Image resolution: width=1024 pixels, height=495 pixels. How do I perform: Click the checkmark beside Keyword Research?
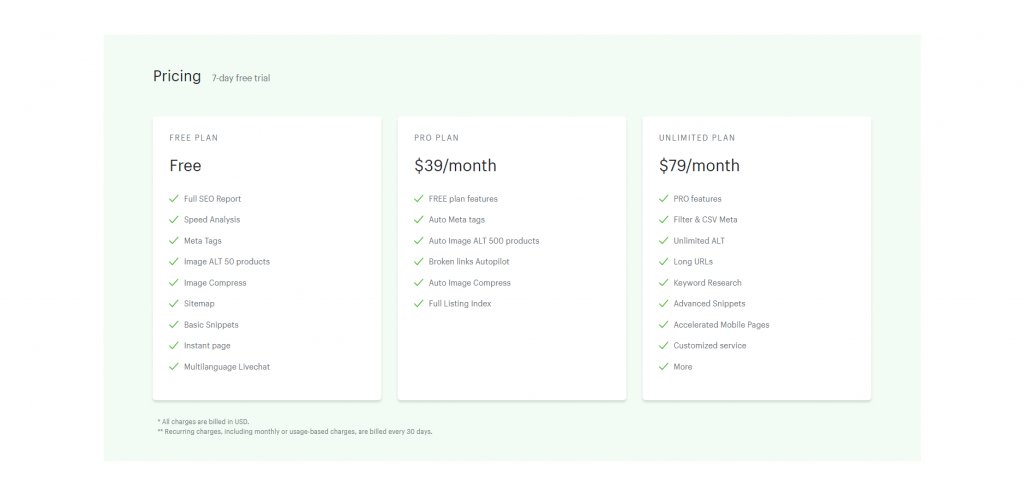[x=664, y=283]
